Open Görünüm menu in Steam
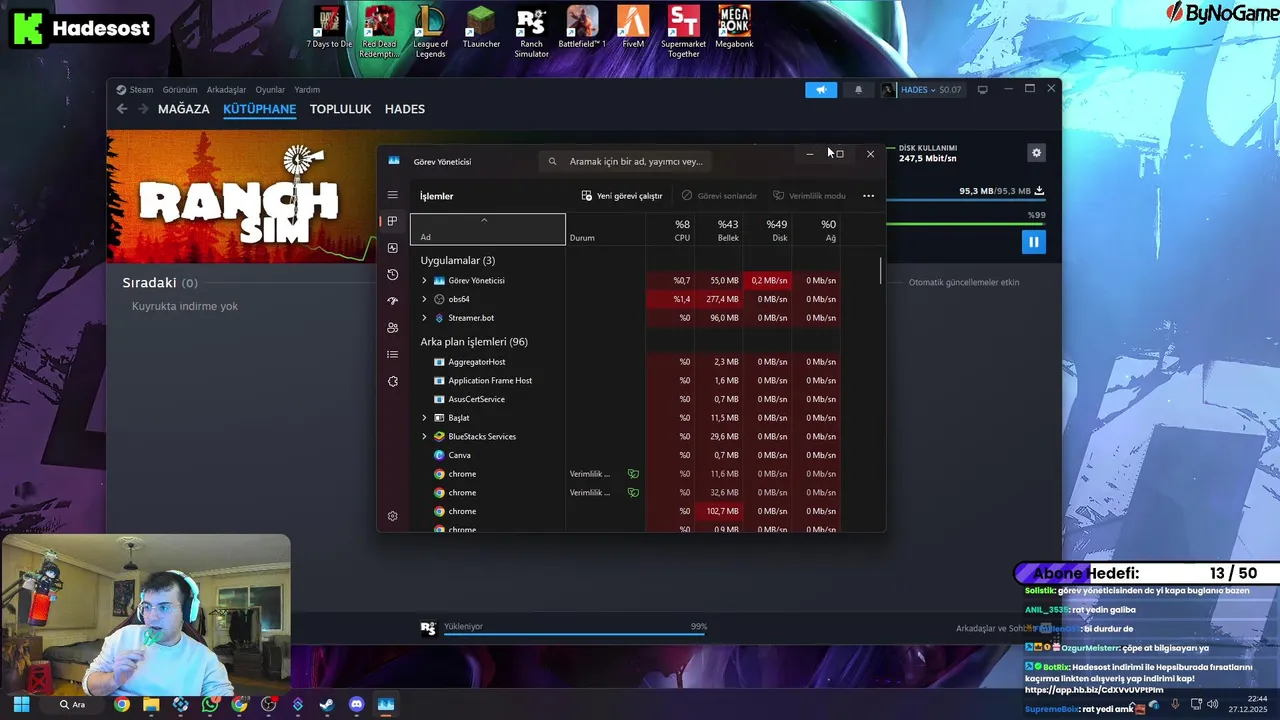 click(180, 90)
